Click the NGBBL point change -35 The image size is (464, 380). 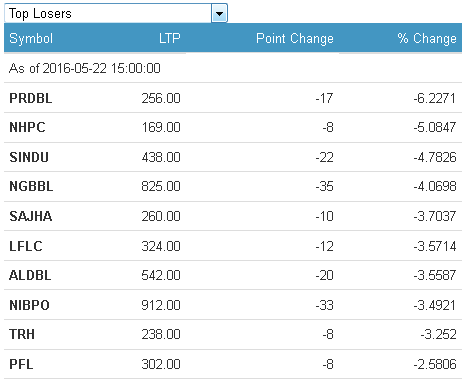(x=324, y=186)
